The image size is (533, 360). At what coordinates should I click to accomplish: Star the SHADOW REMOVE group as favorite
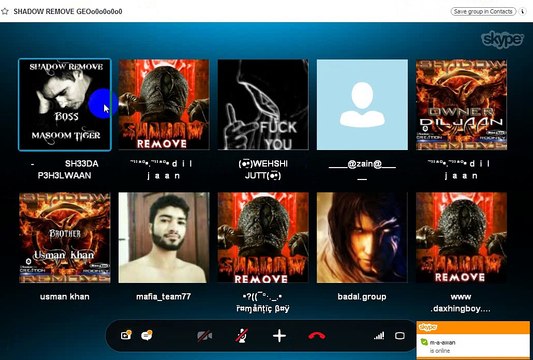pos(5,12)
